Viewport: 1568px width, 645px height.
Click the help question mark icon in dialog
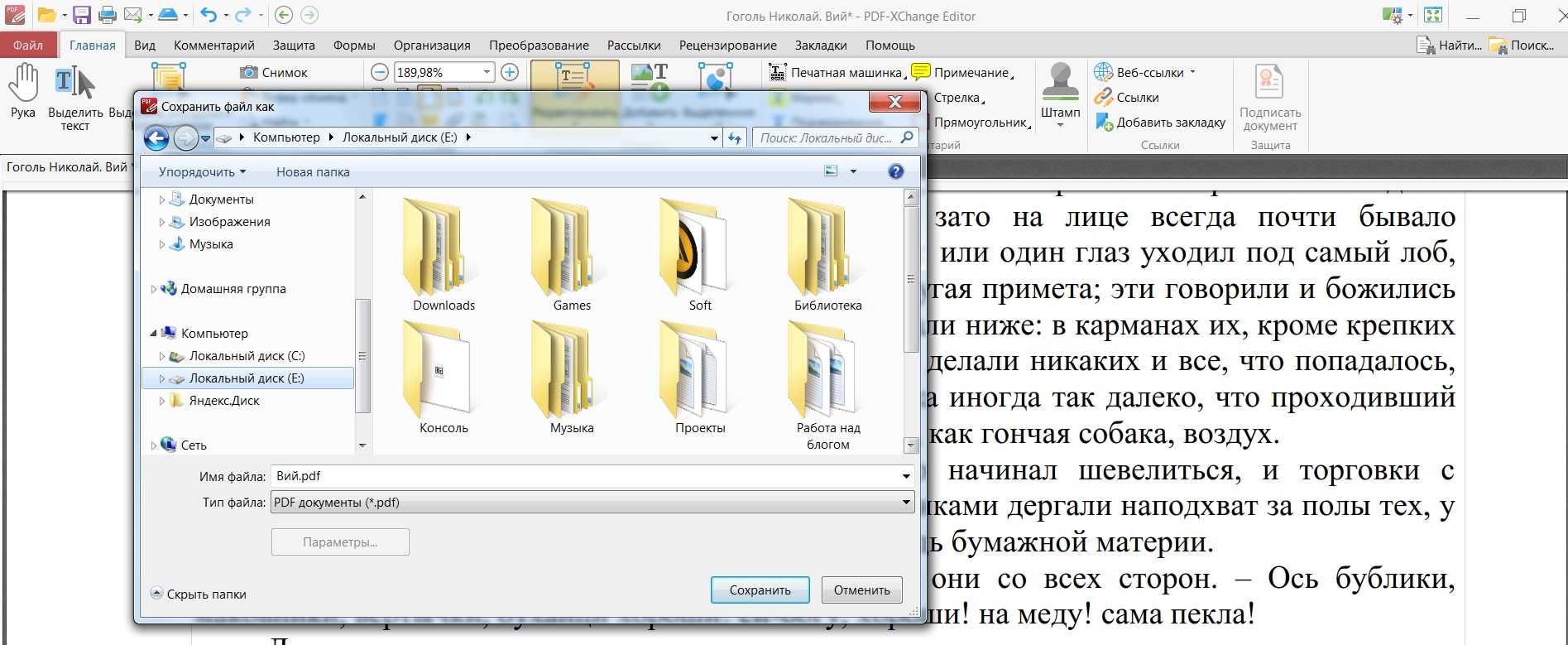coord(895,171)
